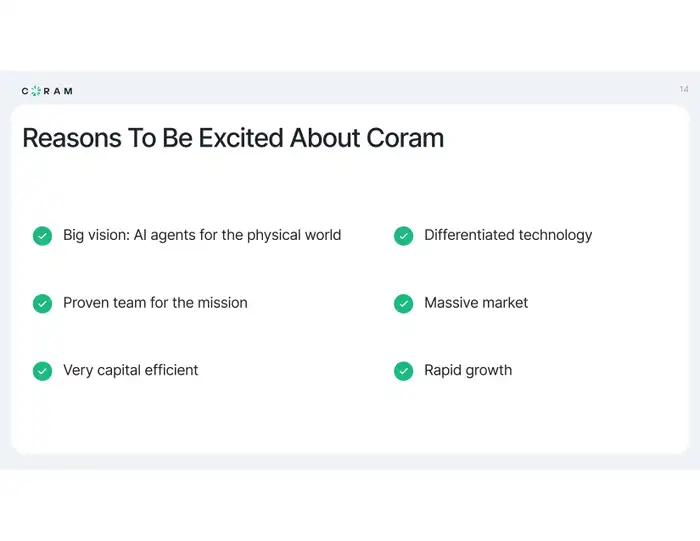This screenshot has height=541, width=700.
Task: Click the green starburst in the Coram logo
Action: [x=36, y=91]
